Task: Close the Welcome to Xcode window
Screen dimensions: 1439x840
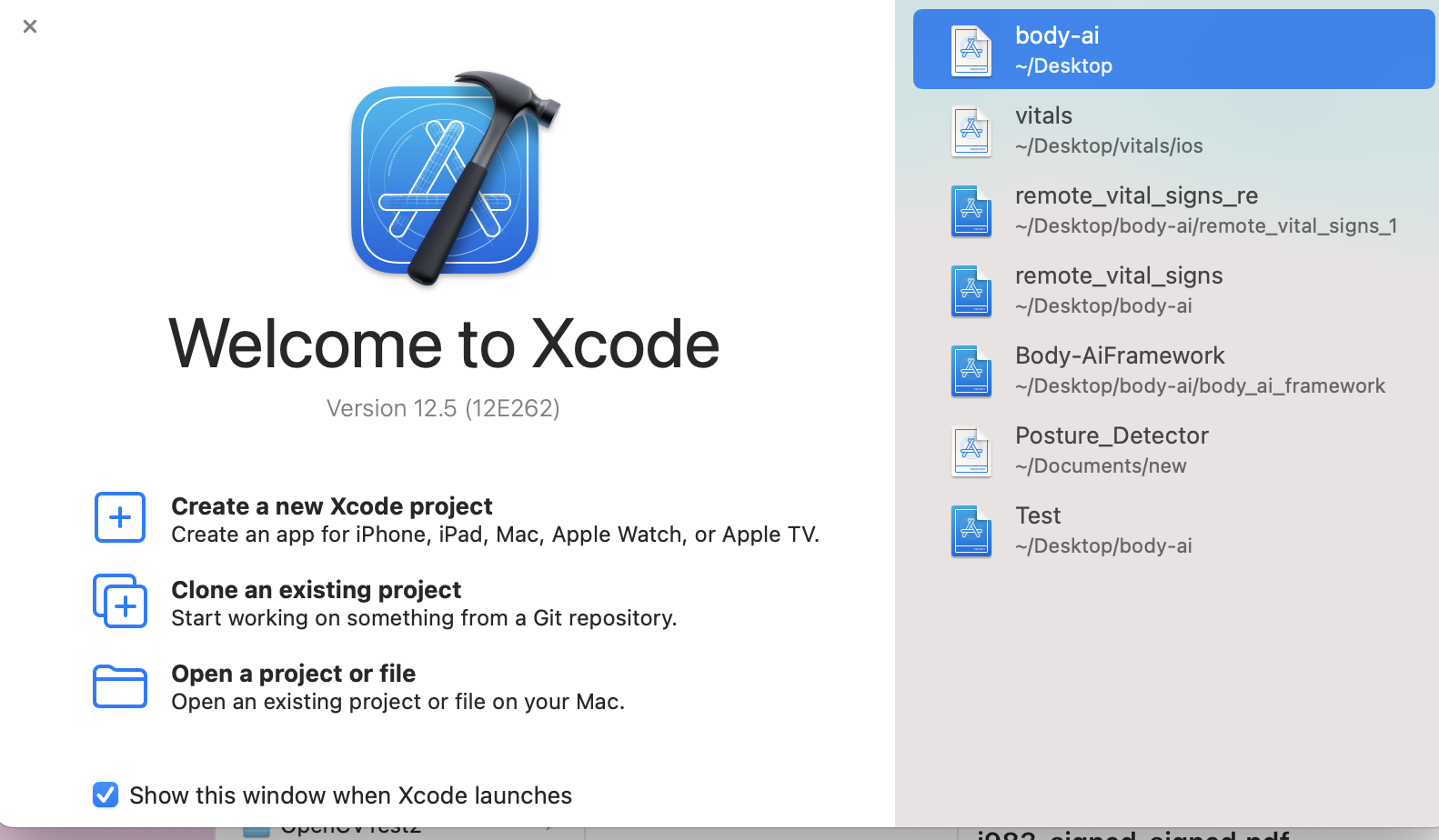Action: (x=30, y=26)
